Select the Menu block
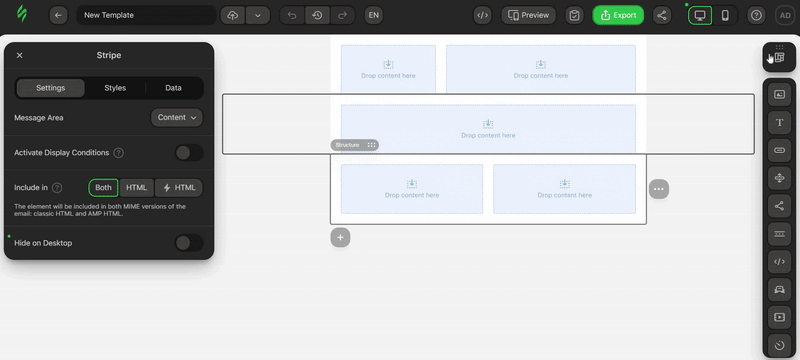The image size is (800, 360). point(779,234)
